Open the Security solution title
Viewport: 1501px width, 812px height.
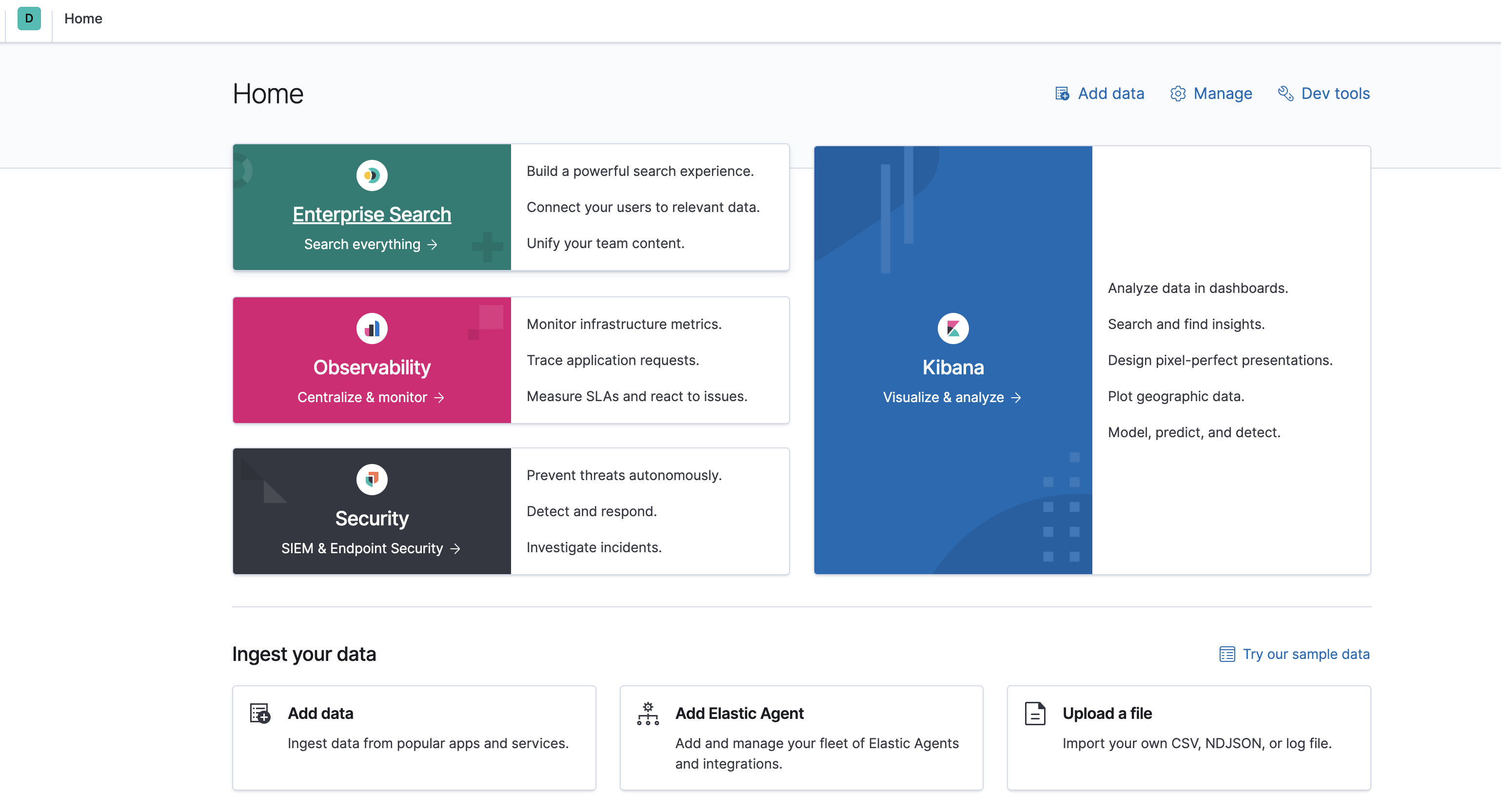[372, 519]
